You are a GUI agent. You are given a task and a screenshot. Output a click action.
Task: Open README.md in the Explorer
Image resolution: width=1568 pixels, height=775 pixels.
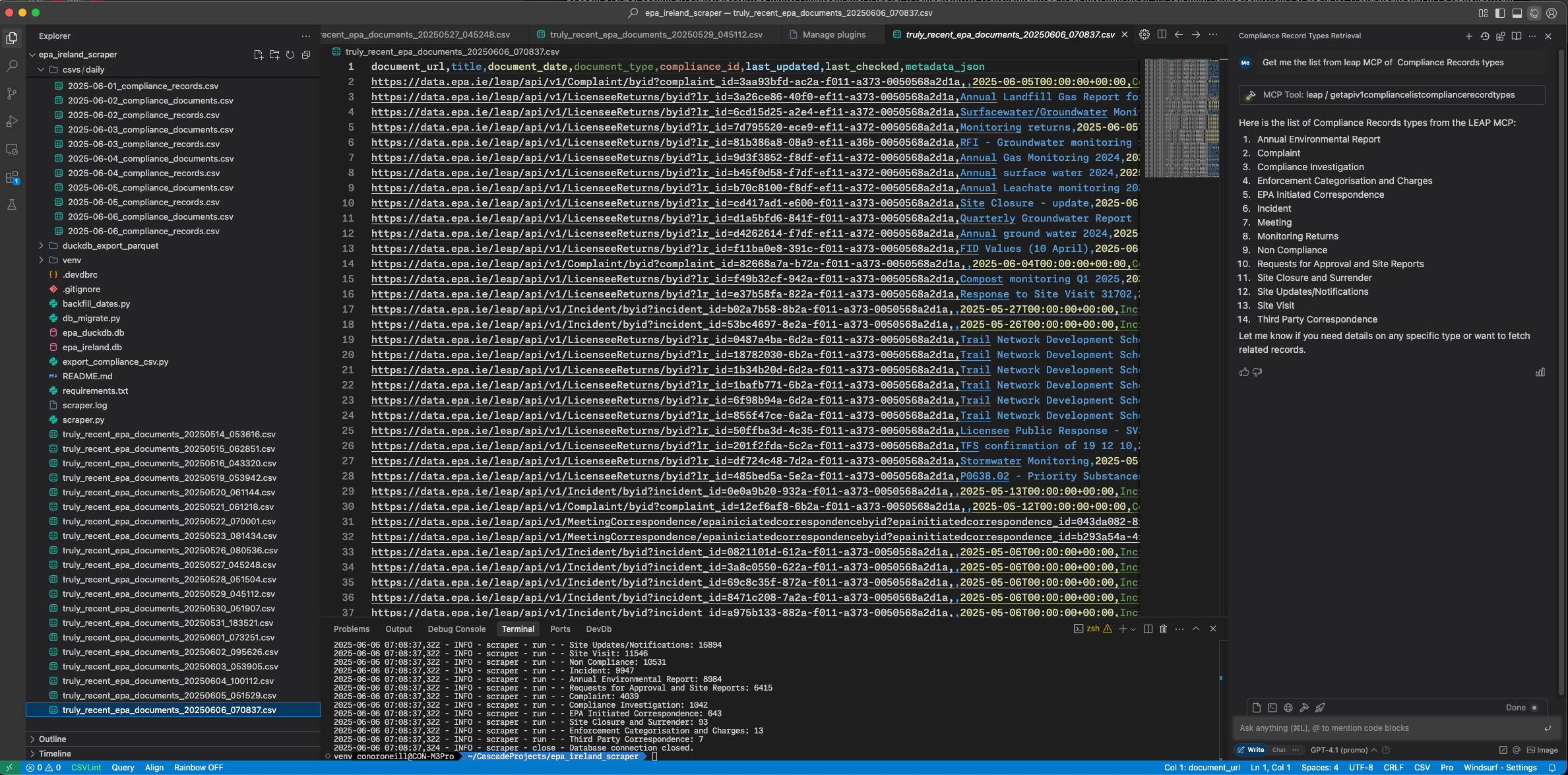point(87,376)
